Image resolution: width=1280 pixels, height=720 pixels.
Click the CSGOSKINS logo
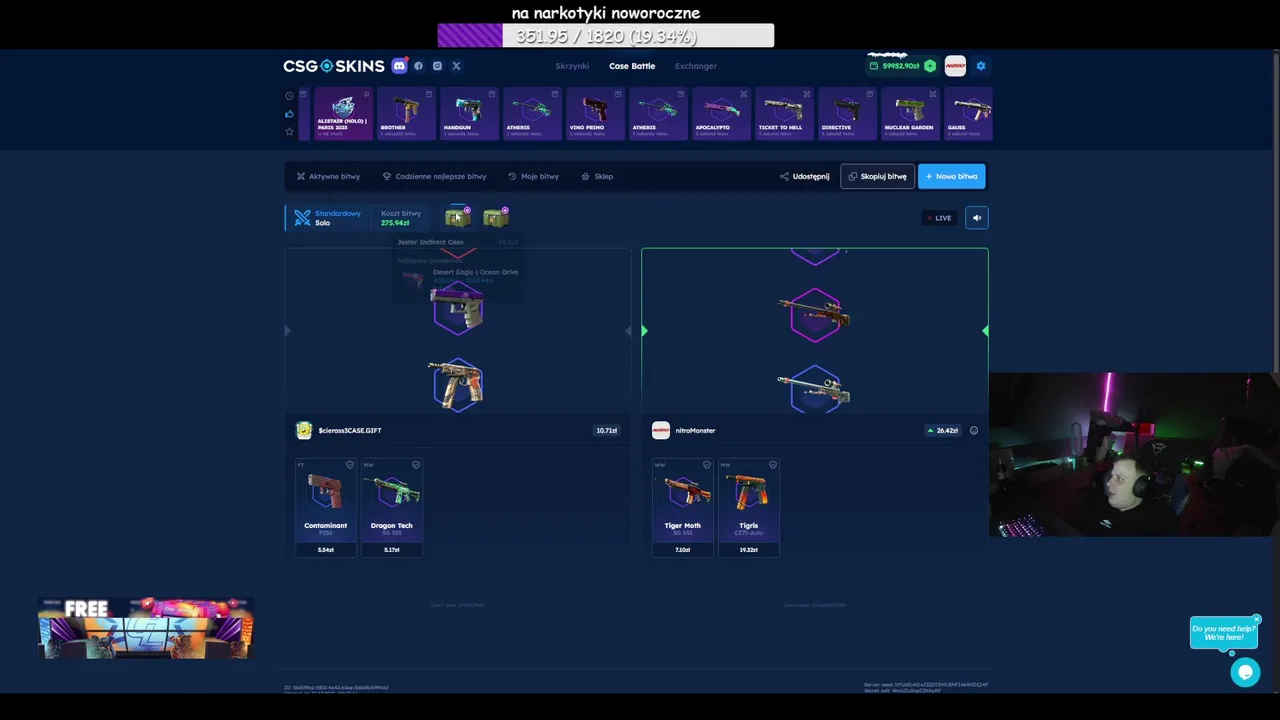pyautogui.click(x=333, y=66)
